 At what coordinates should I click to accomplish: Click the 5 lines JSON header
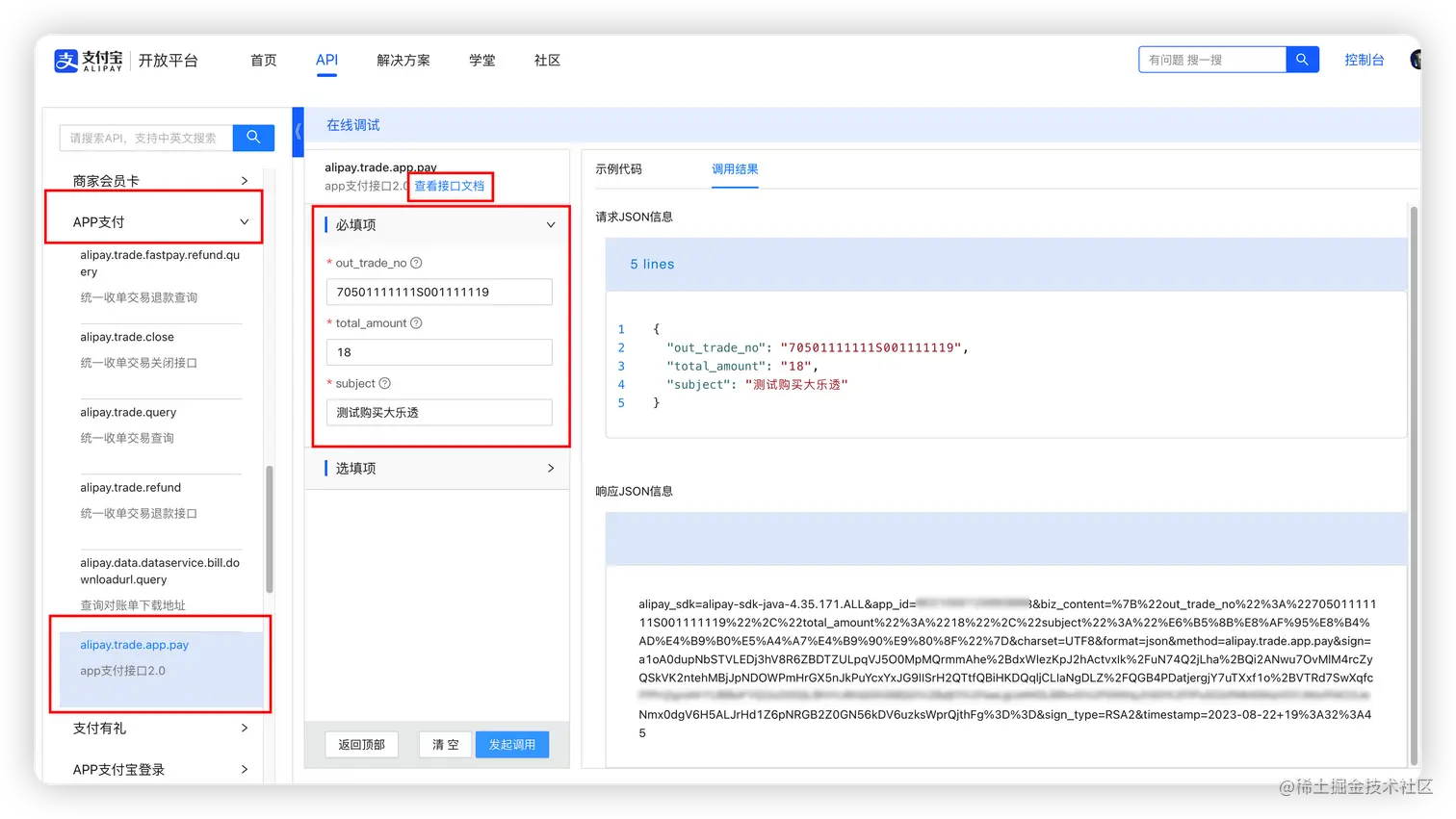coord(1005,264)
